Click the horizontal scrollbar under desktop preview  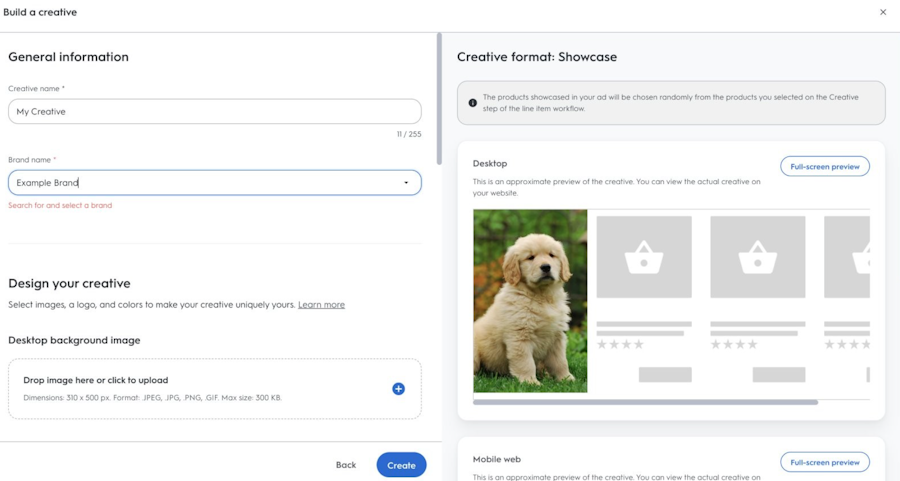click(645, 402)
